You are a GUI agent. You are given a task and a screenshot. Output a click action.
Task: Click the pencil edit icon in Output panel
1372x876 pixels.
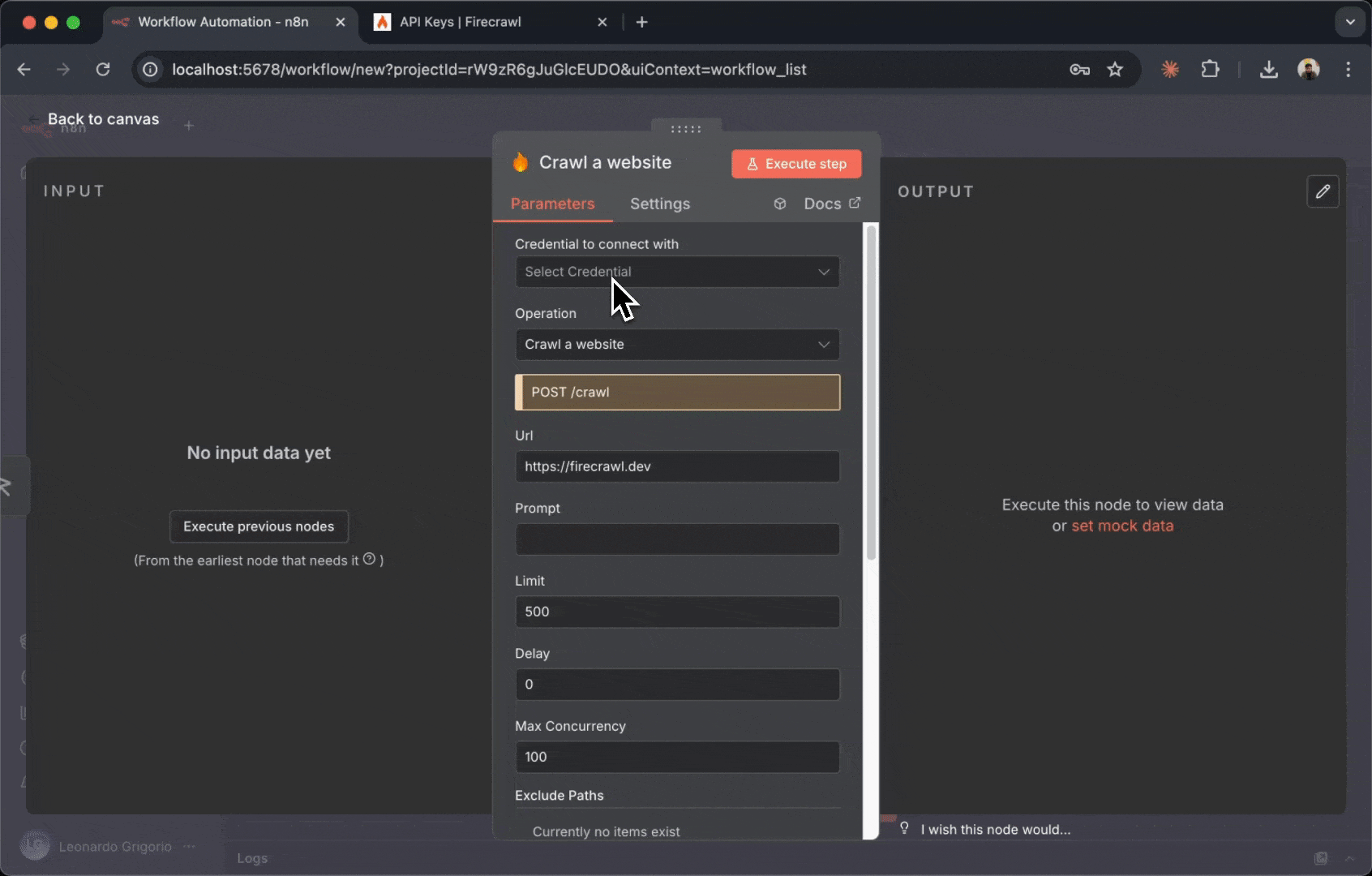[1323, 191]
